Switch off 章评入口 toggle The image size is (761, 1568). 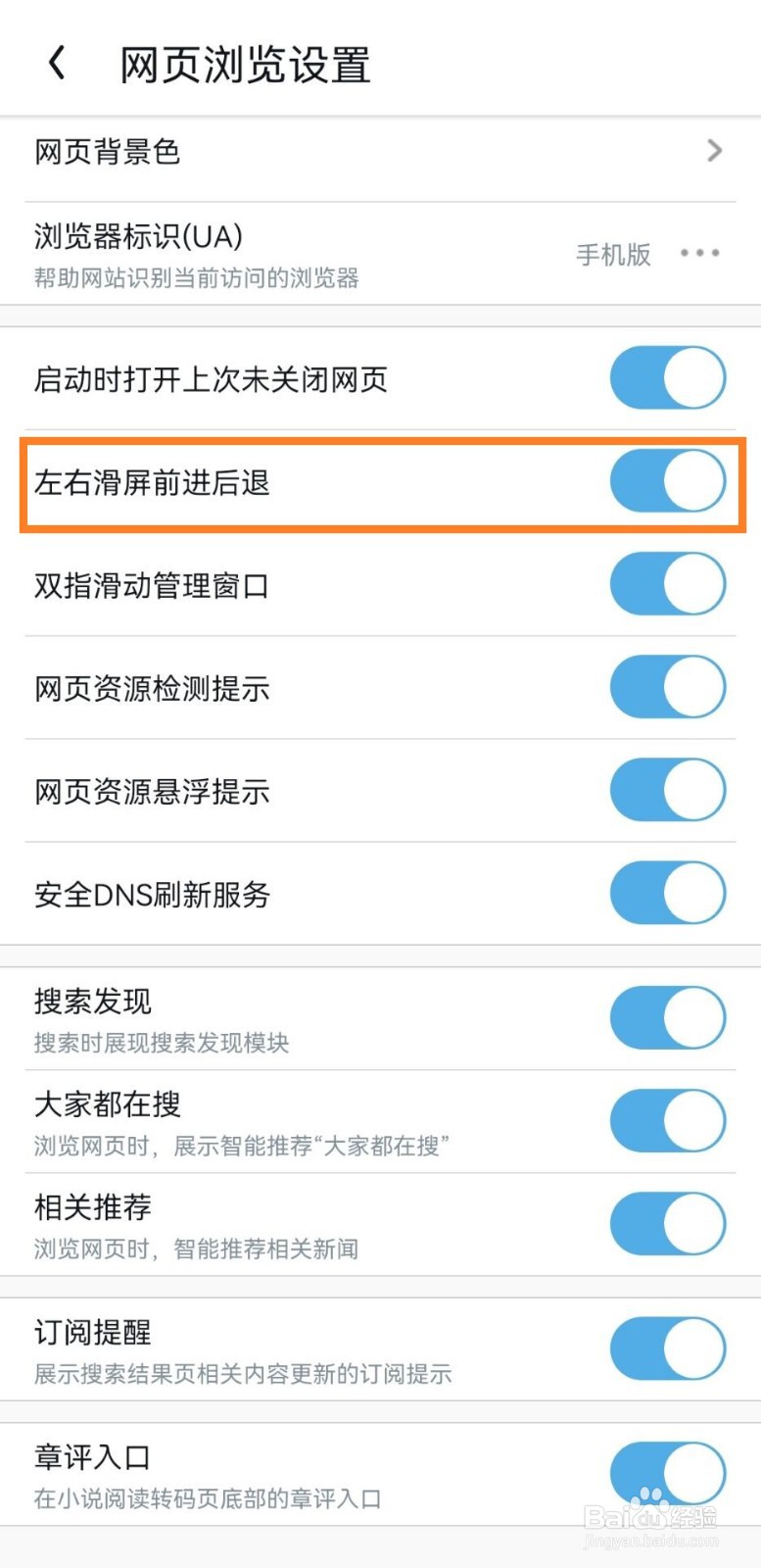pos(667,1473)
